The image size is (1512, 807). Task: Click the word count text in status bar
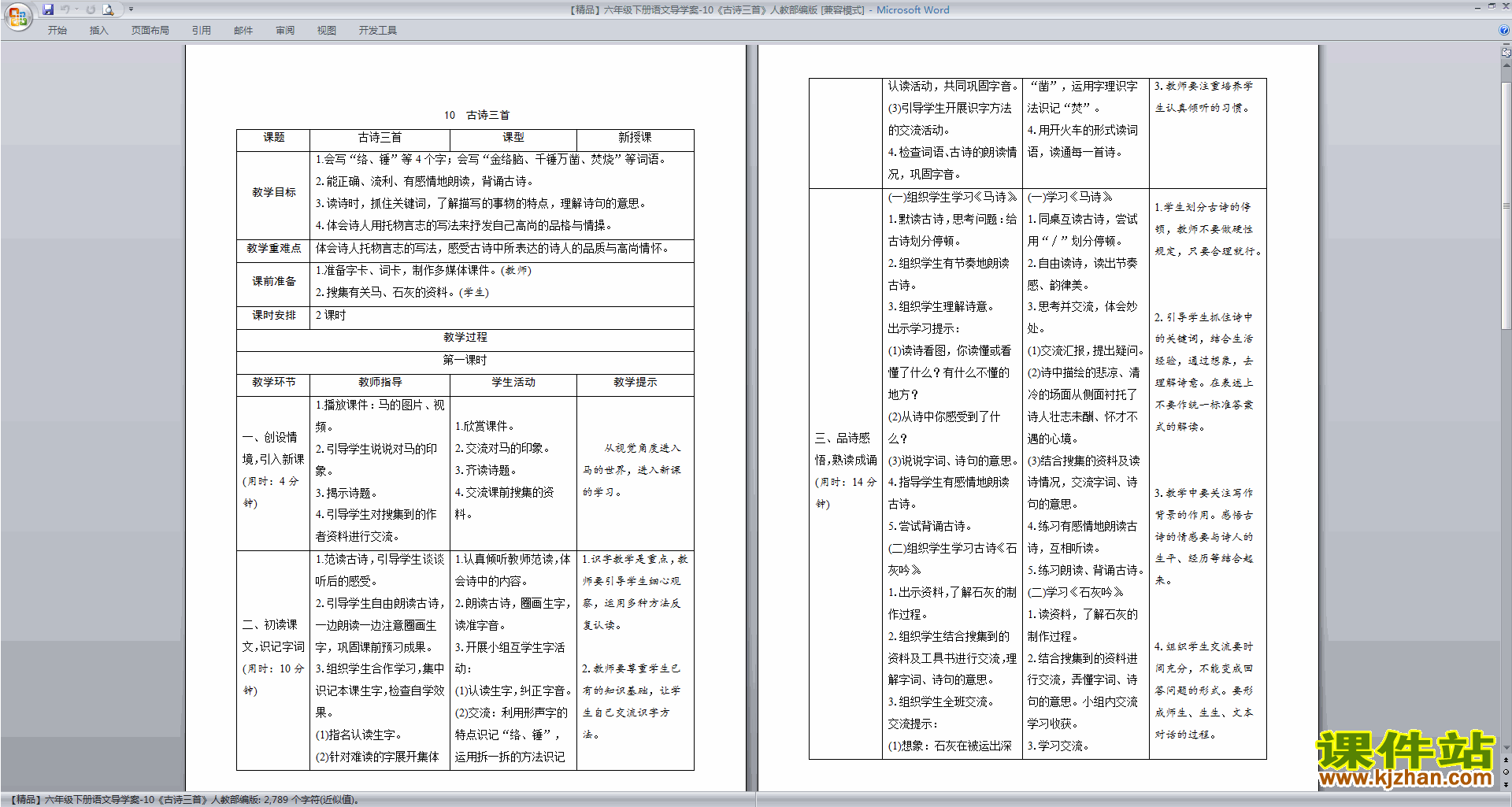pyautogui.click(x=310, y=800)
